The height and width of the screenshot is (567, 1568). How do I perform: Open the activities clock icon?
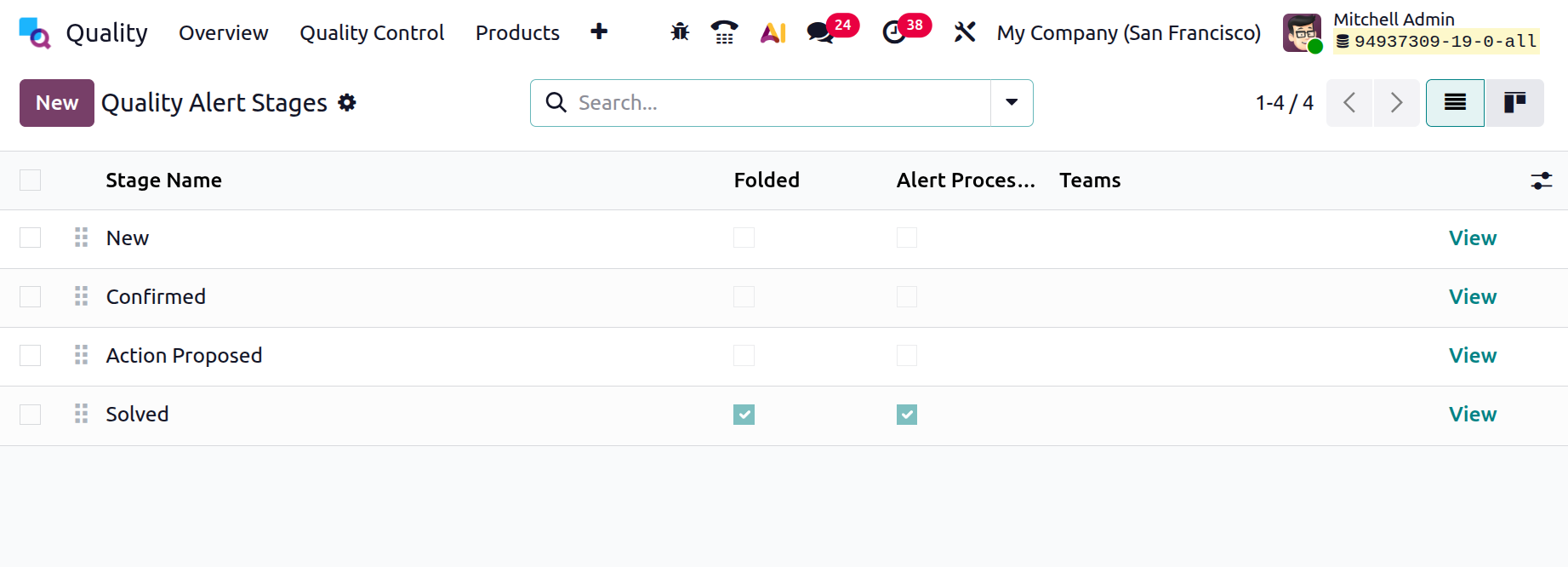point(894,32)
